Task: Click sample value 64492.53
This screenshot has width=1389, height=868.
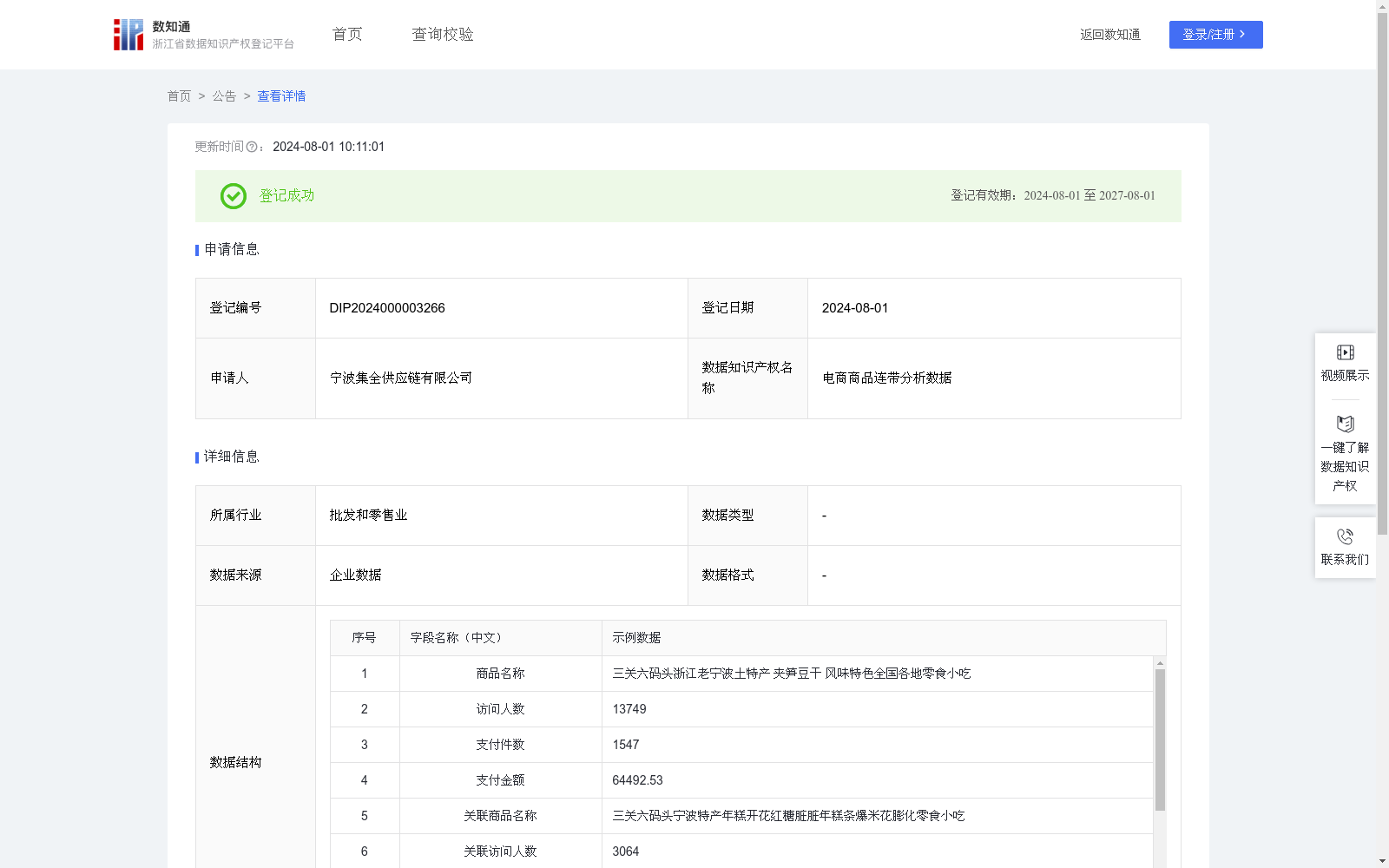Action: 637,780
